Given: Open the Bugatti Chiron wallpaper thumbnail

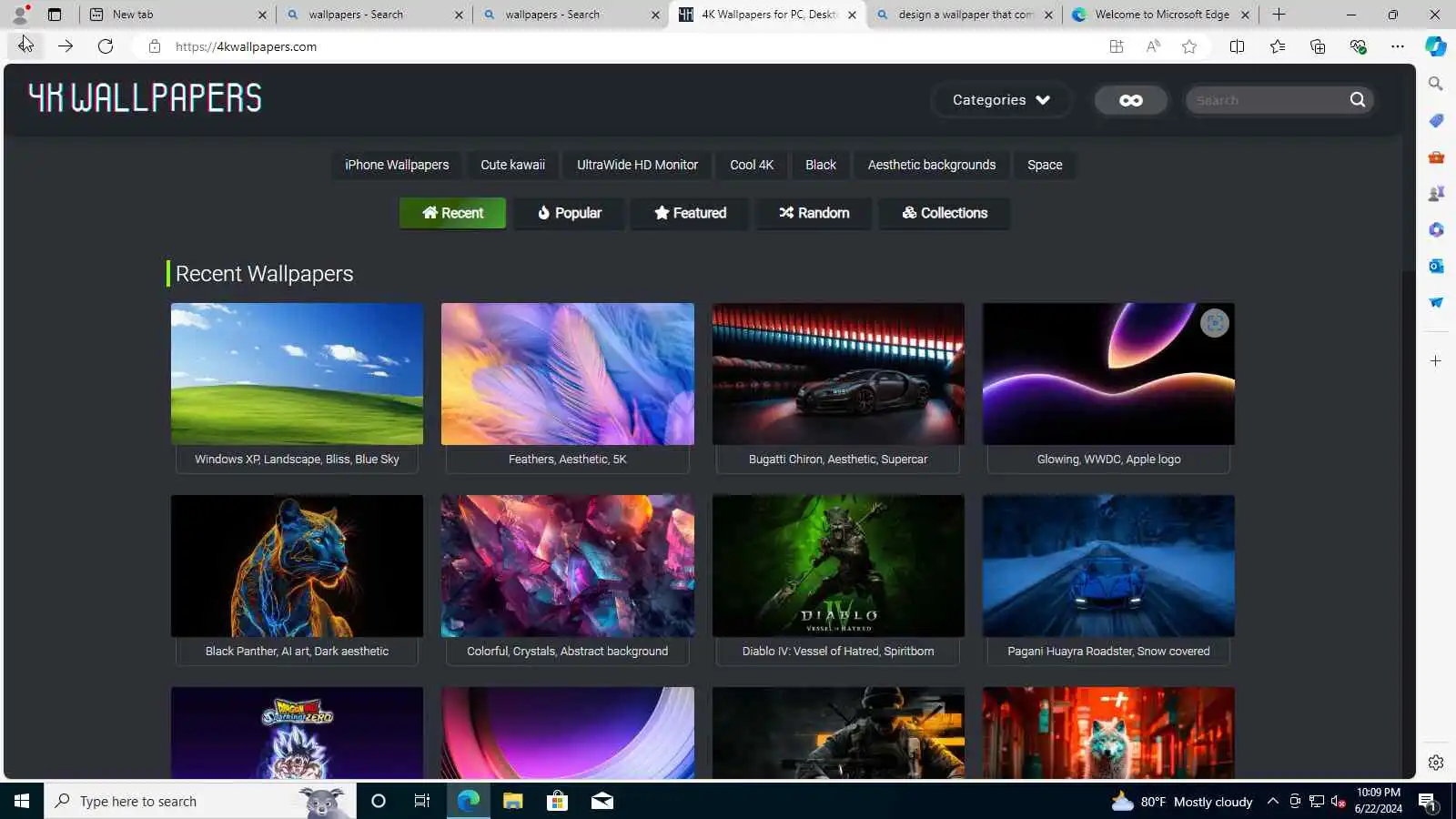Looking at the screenshot, I should (838, 374).
